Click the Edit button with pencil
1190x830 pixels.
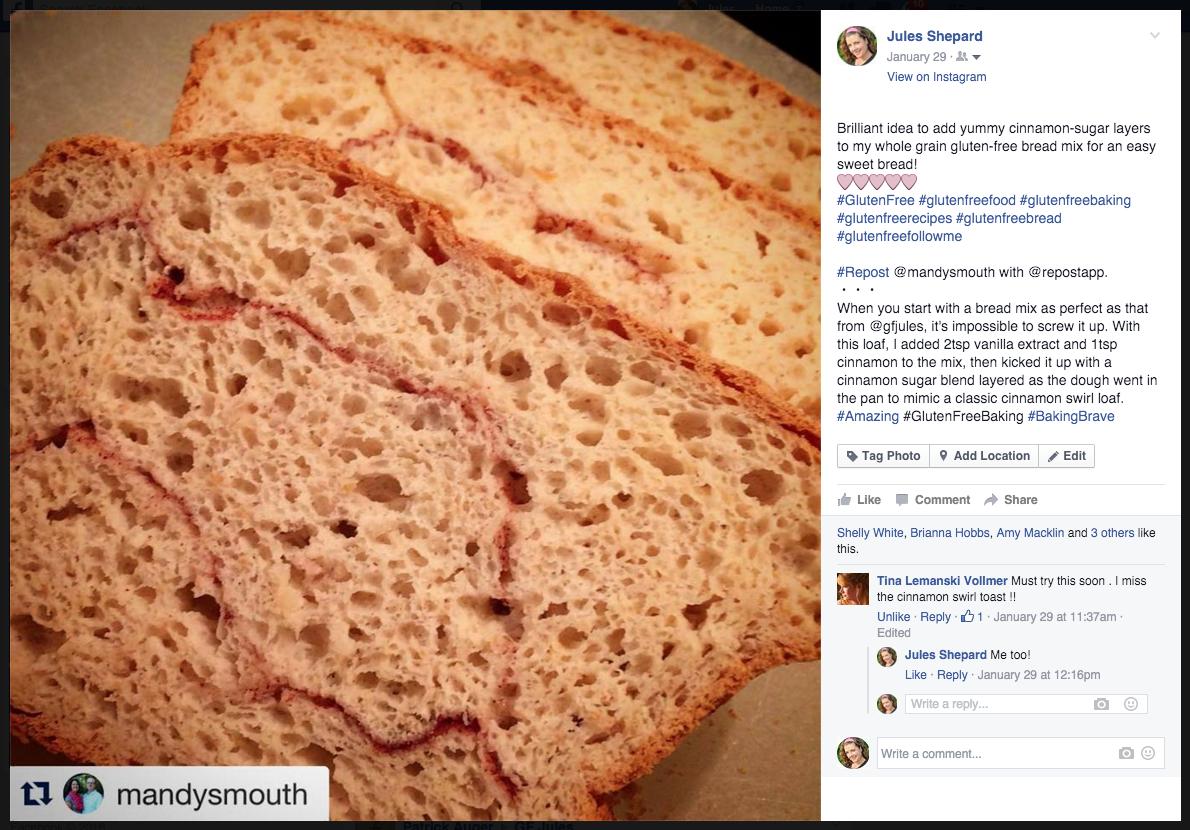point(1067,456)
